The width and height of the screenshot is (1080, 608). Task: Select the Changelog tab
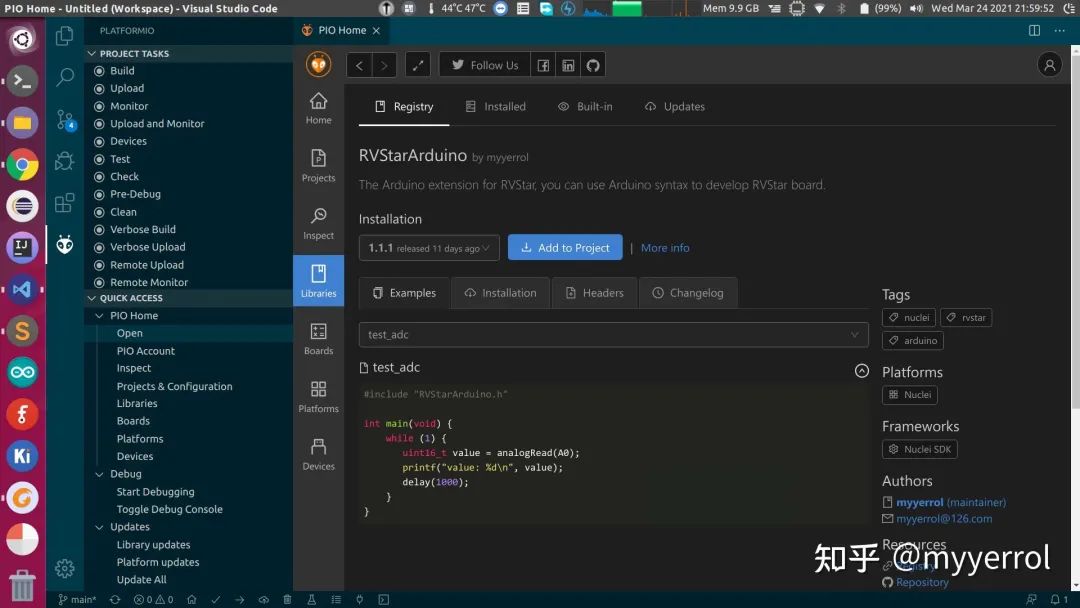688,293
